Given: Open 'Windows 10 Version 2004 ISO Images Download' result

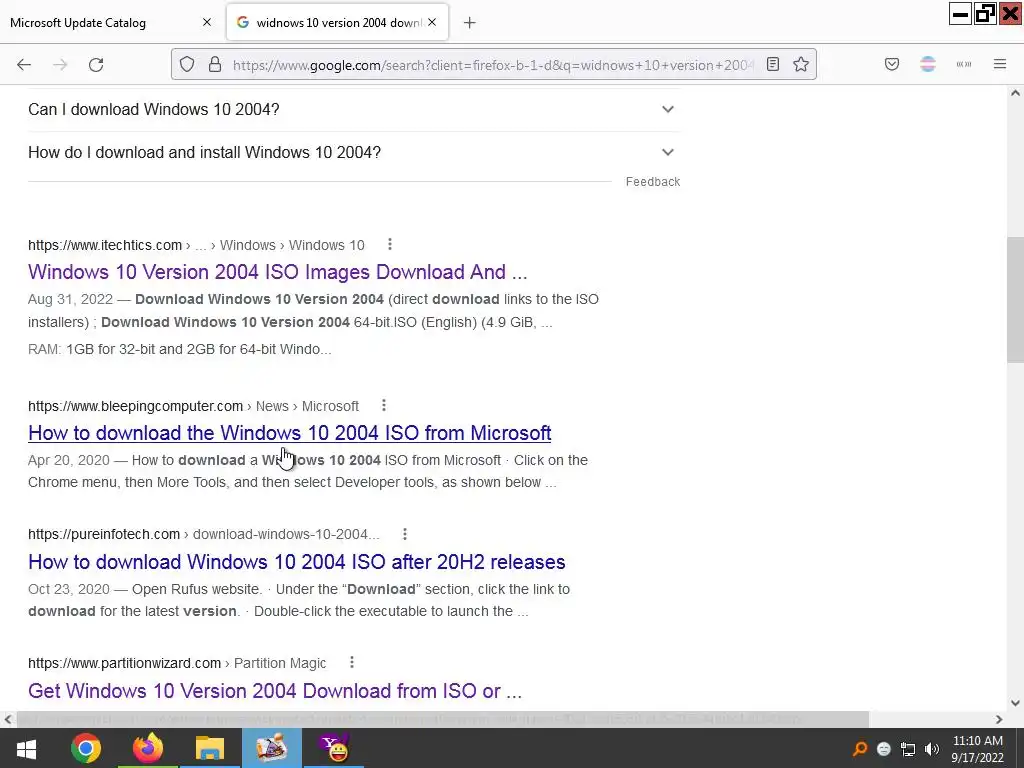Looking at the screenshot, I should 278,272.
